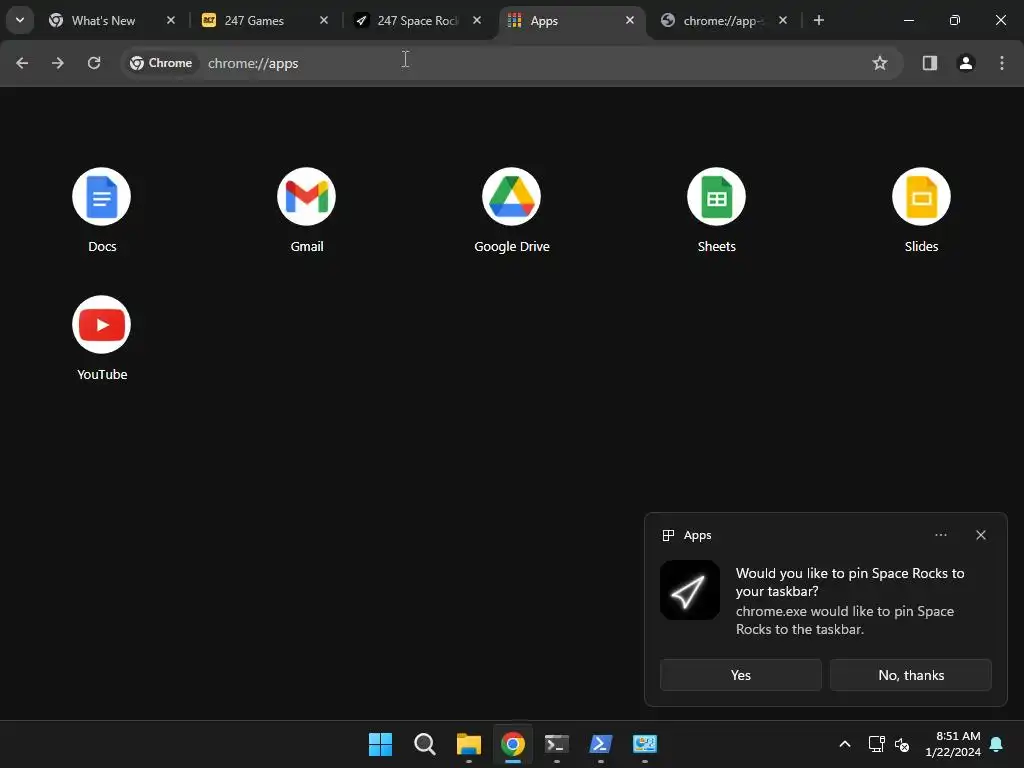The width and height of the screenshot is (1024, 768).
Task: Show hidden system tray icons
Action: (844, 744)
